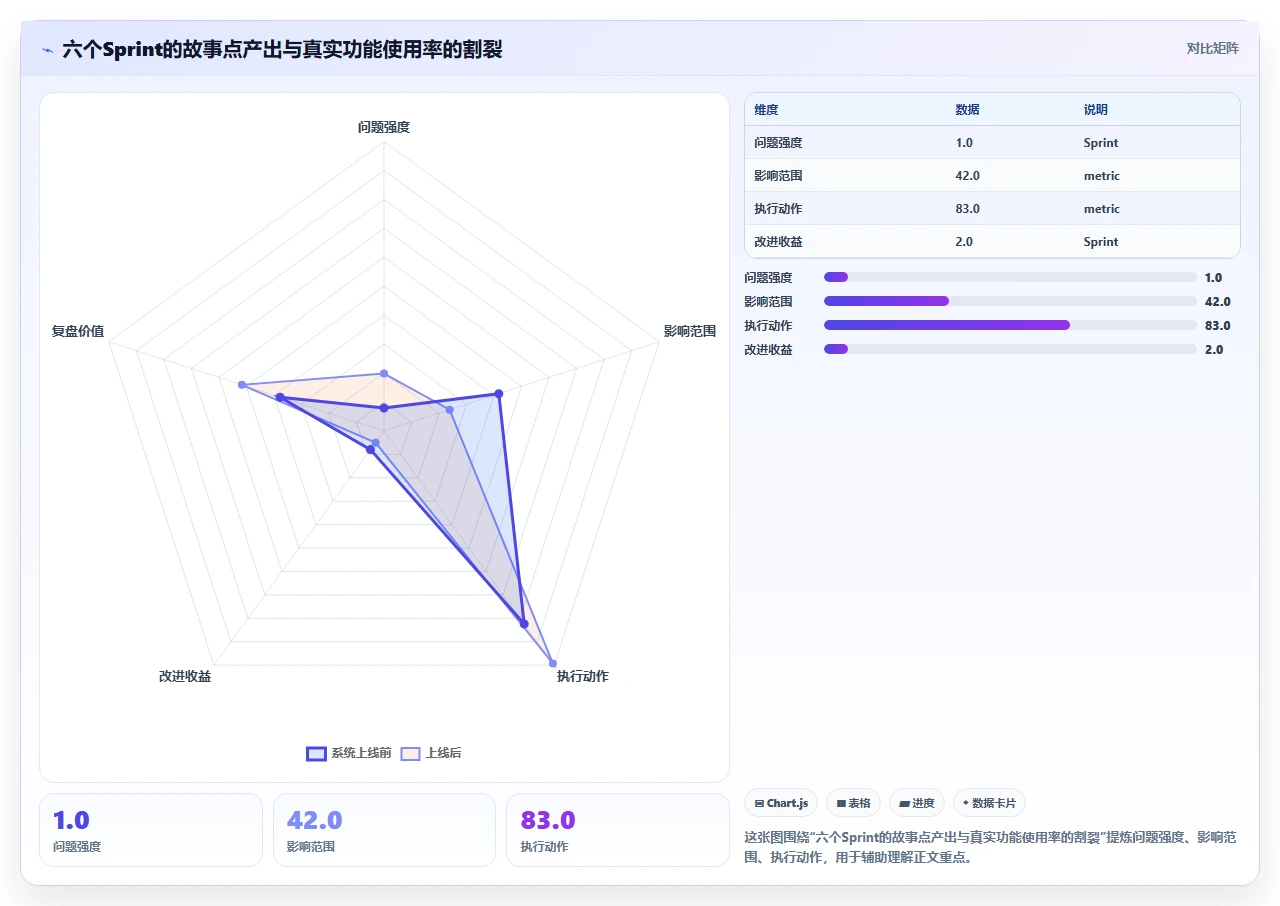Click the Chart.js tag icon
1280x906 pixels.
[760, 803]
